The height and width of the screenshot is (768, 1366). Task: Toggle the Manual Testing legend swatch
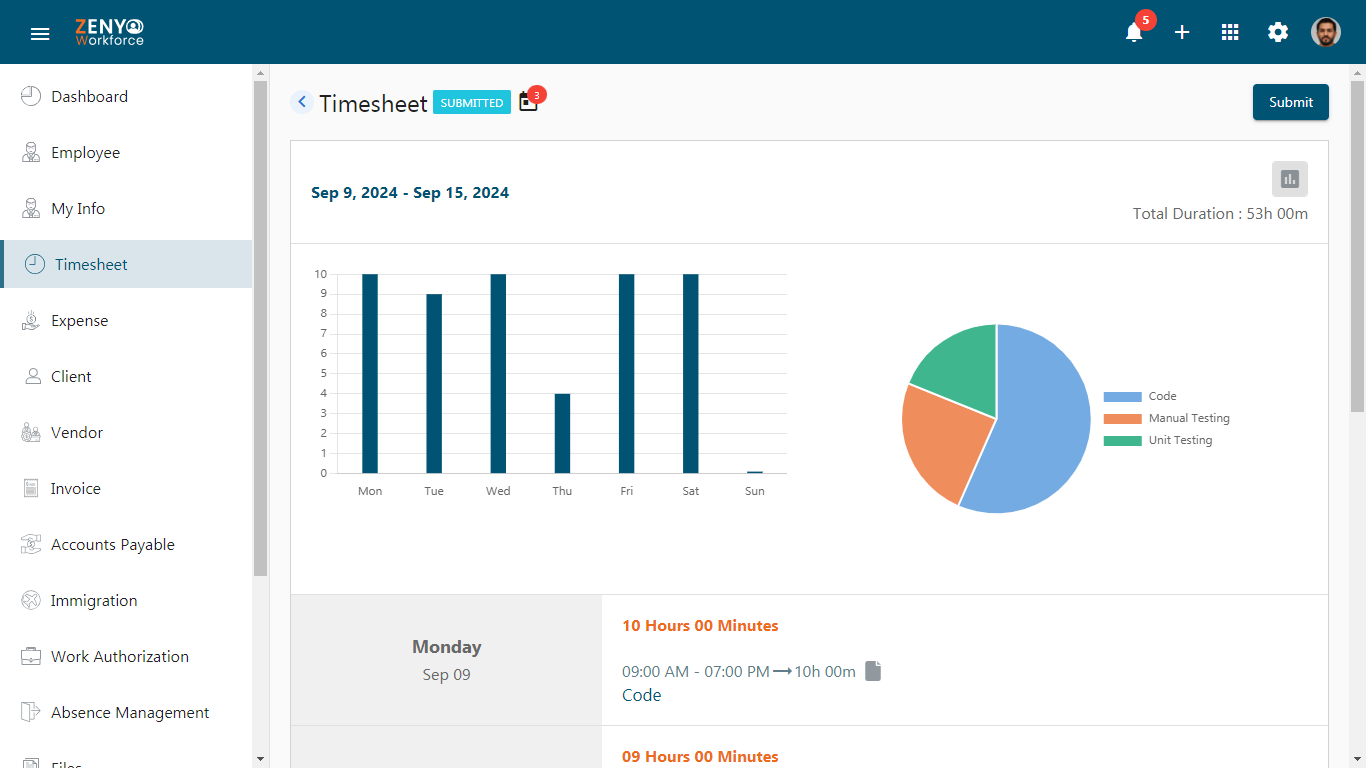point(1122,419)
